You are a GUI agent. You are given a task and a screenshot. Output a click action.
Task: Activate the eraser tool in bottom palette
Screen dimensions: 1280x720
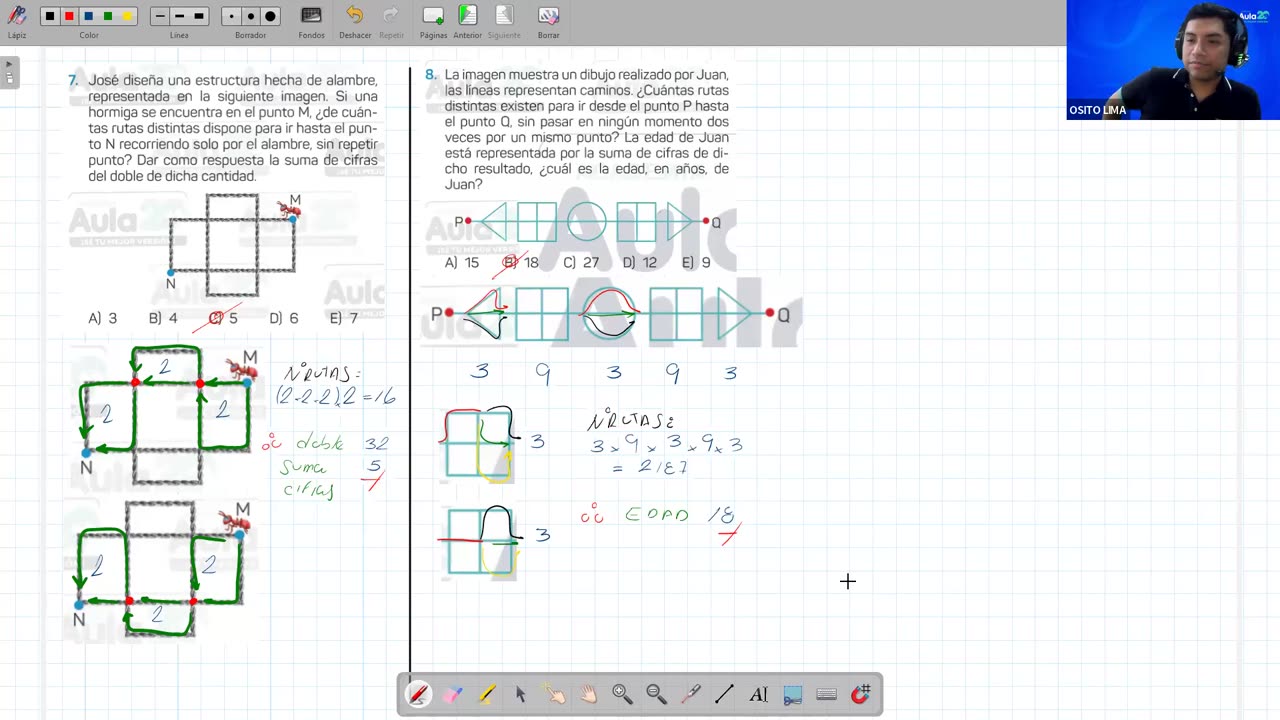point(452,693)
